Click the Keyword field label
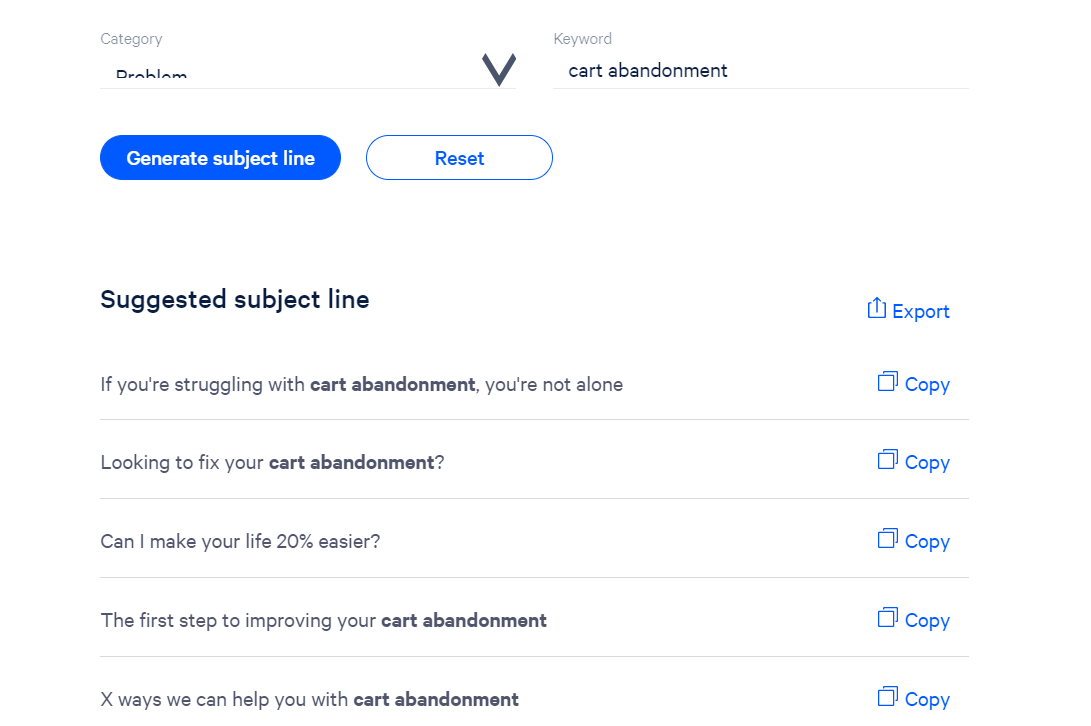1091x726 pixels. [582, 39]
